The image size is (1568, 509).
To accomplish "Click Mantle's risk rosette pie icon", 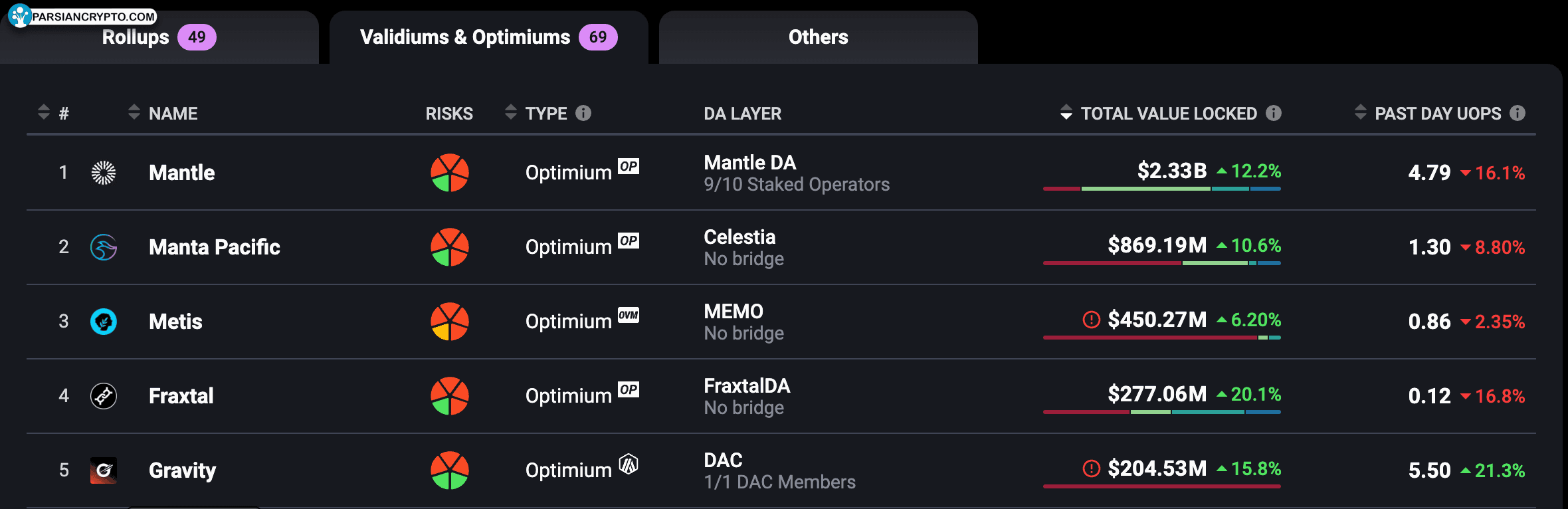I will coord(450,173).
